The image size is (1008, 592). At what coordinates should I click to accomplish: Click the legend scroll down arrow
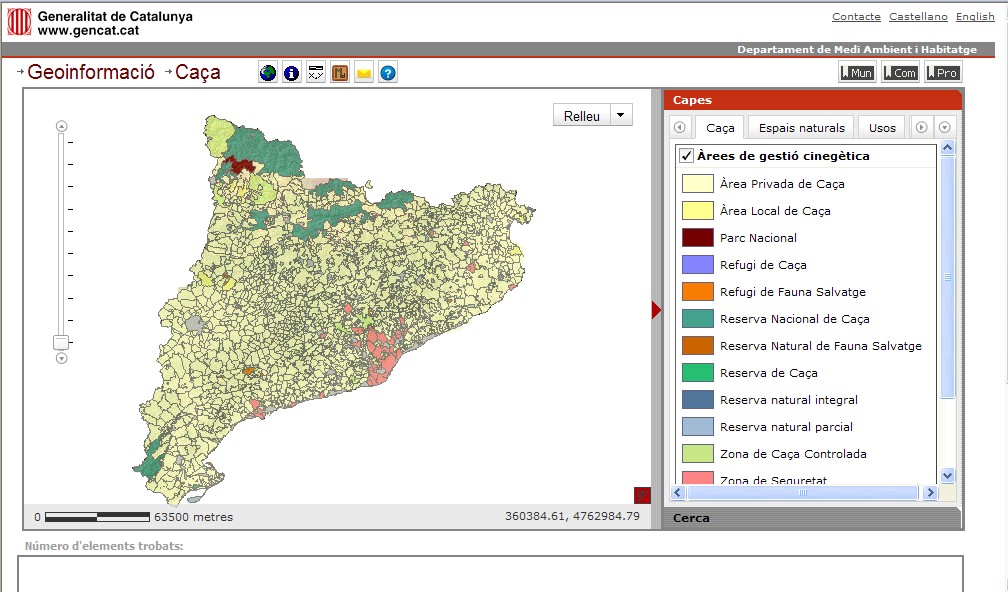click(x=947, y=476)
